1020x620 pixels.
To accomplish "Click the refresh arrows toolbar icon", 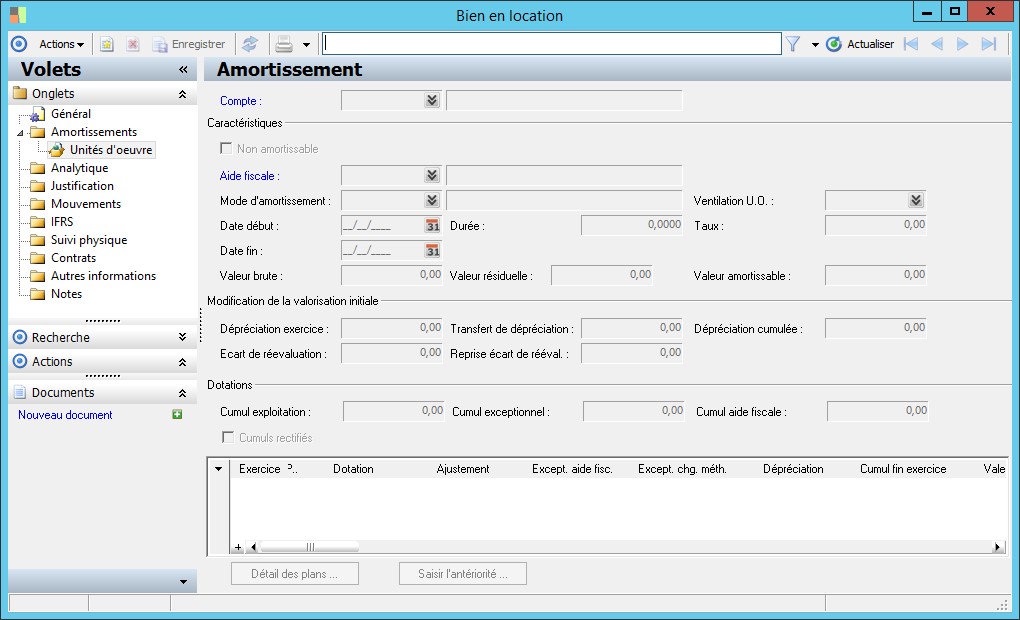I will click(250, 44).
